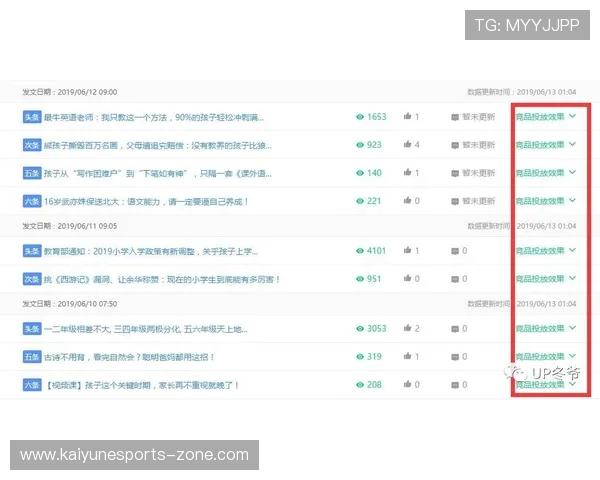
Task: Expand 竞品投放效果 for the 319-view article
Action: pyautogui.click(x=546, y=356)
